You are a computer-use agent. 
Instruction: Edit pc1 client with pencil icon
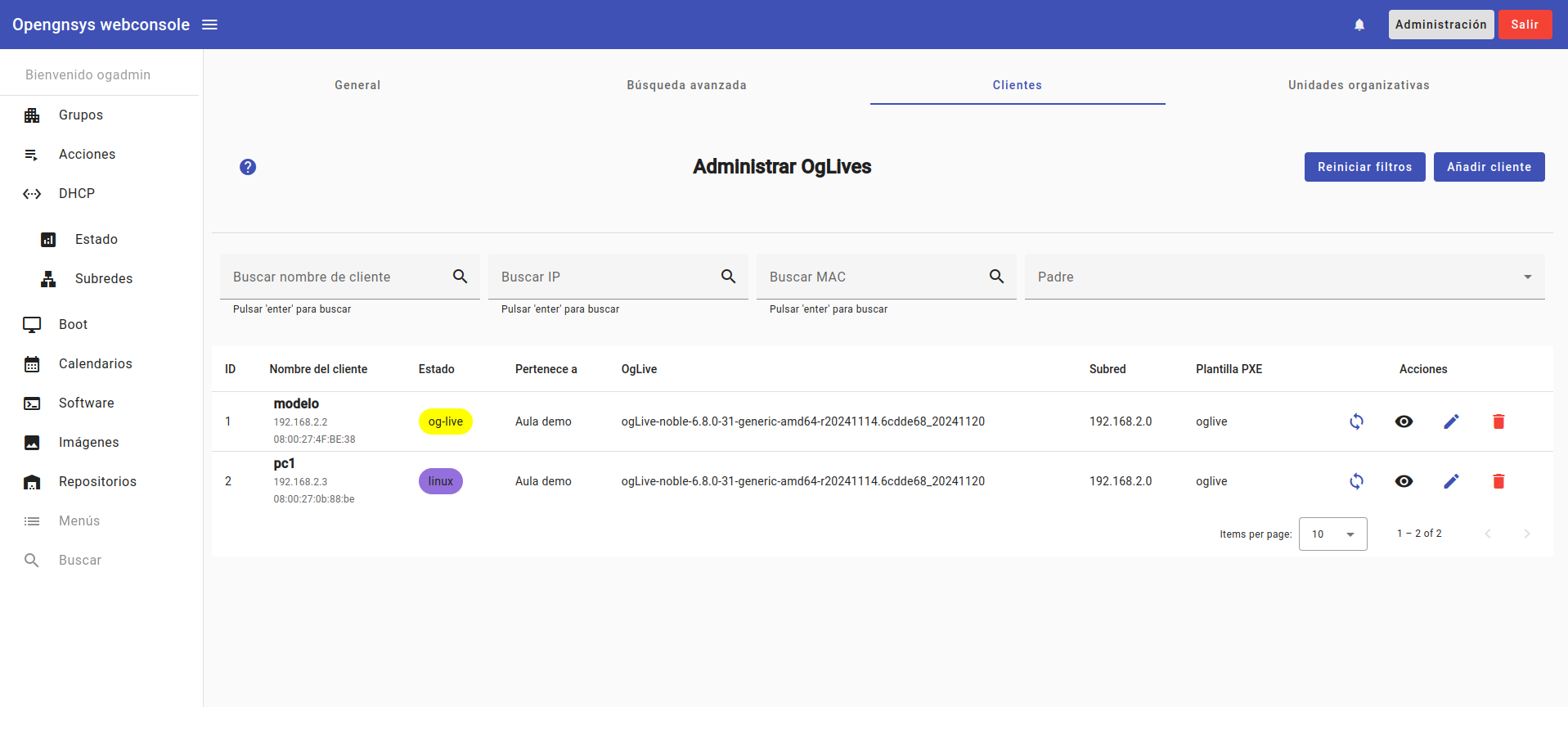pyautogui.click(x=1451, y=481)
